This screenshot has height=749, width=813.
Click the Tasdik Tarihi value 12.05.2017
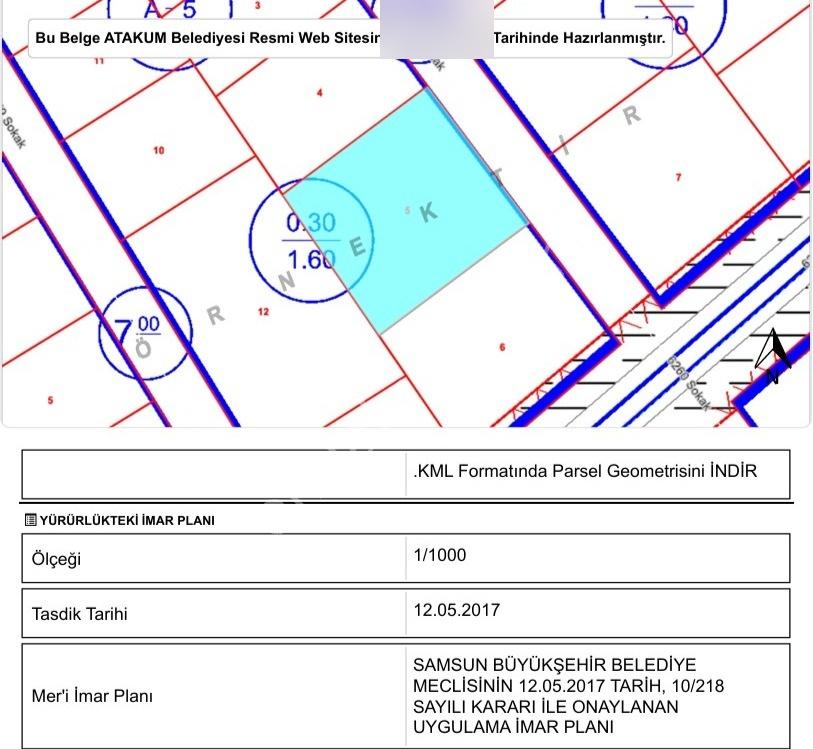456,610
